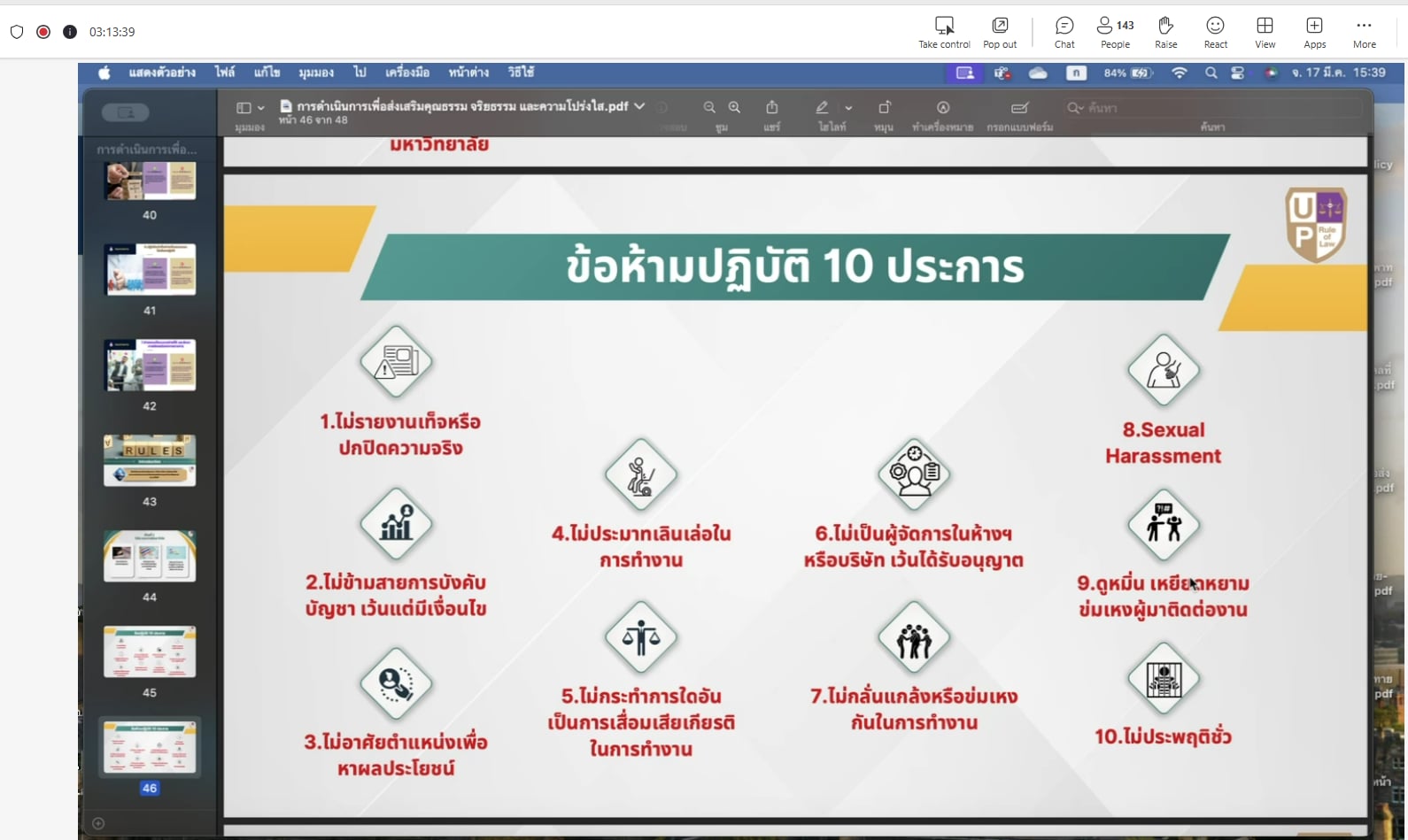Toggle Raise hand in the meeting
This screenshot has height=840, width=1408.
coord(1165,32)
